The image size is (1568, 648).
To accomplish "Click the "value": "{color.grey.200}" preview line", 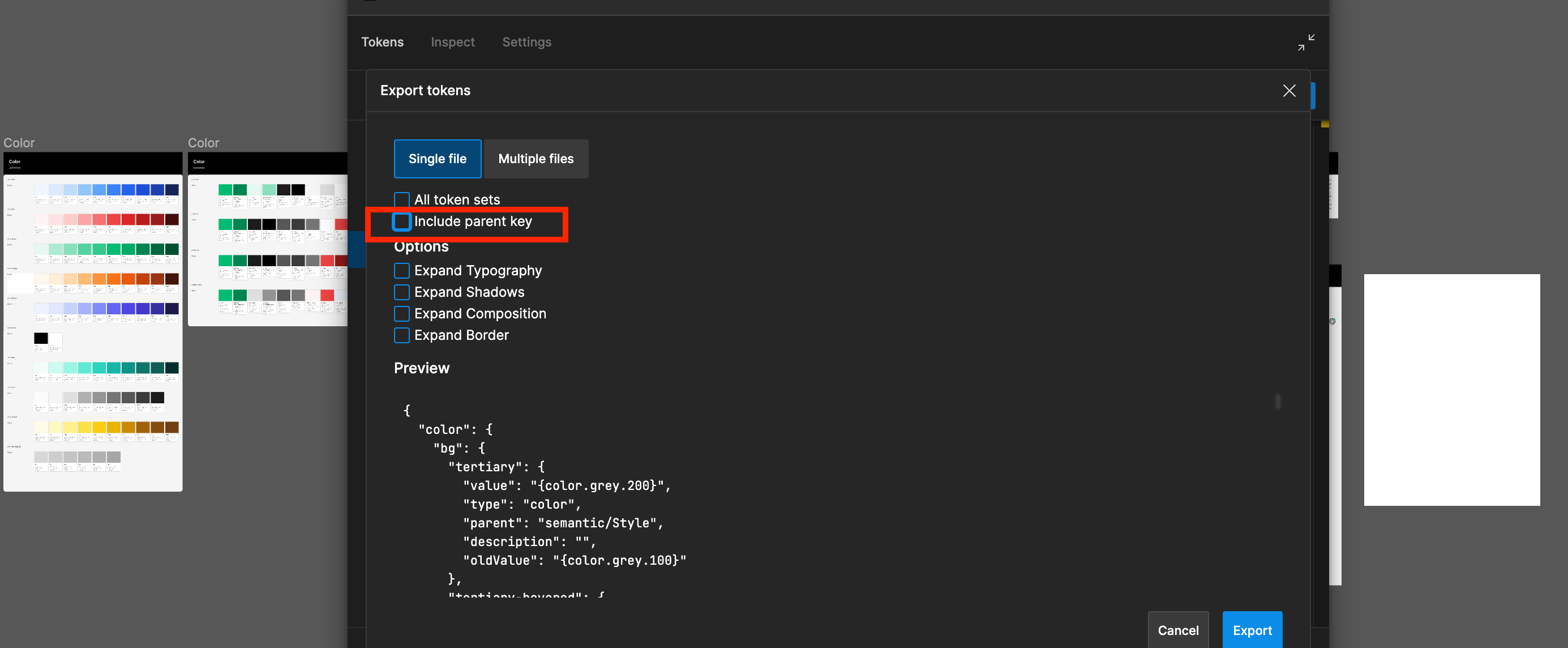I will [x=567, y=486].
